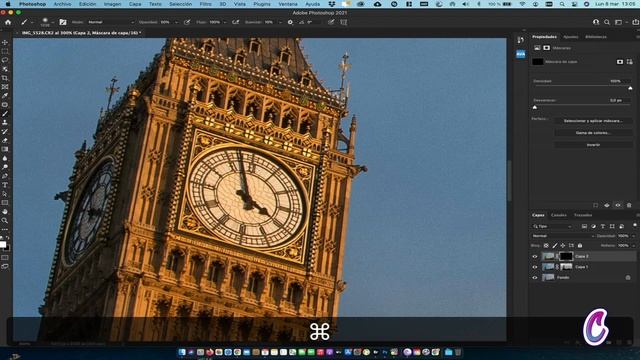The height and width of the screenshot is (360, 640).
Task: Open the Filtro menu
Action: point(205,4)
